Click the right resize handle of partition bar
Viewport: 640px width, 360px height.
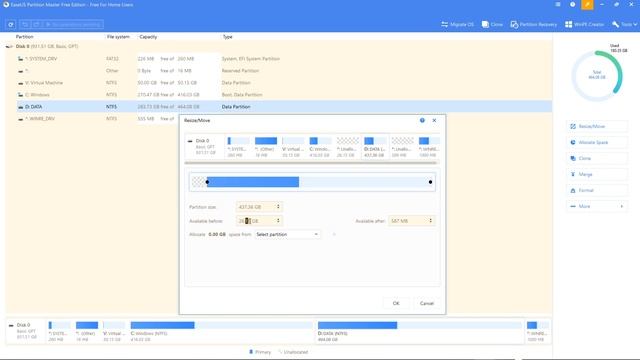click(x=430, y=182)
